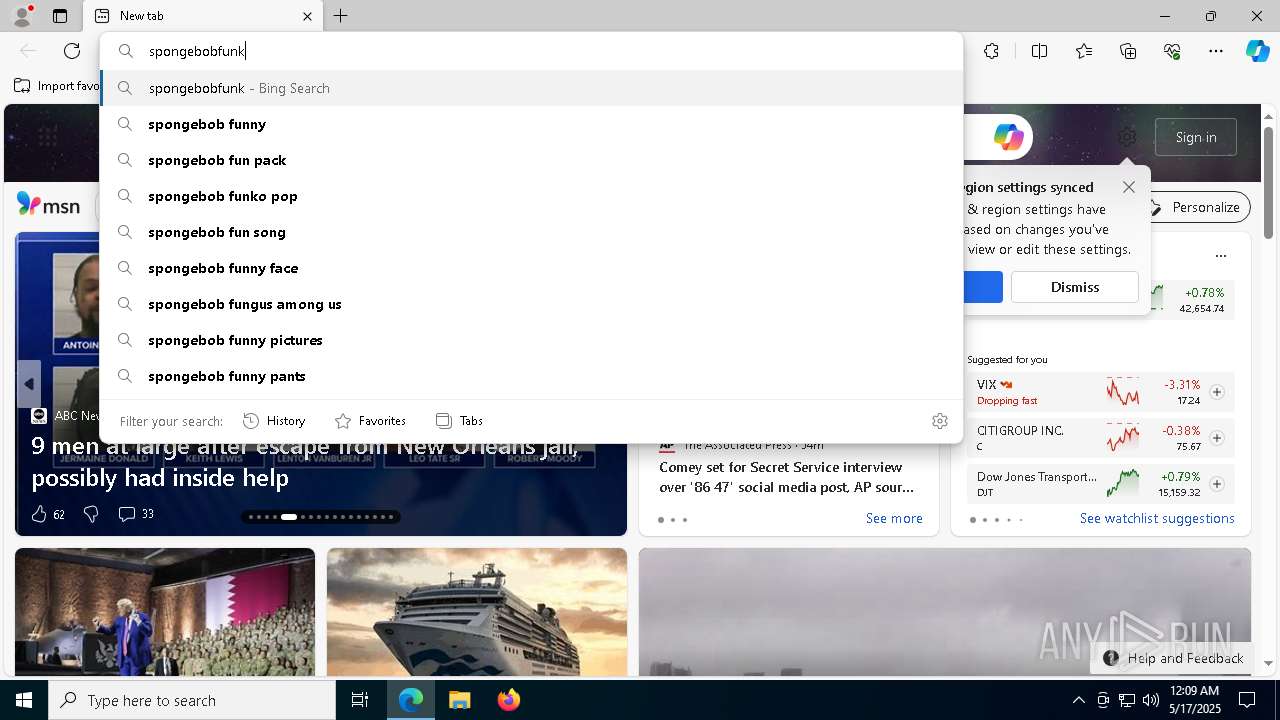Open Import favorites bookmark item
The height and width of the screenshot is (720, 1280).
coord(57,86)
